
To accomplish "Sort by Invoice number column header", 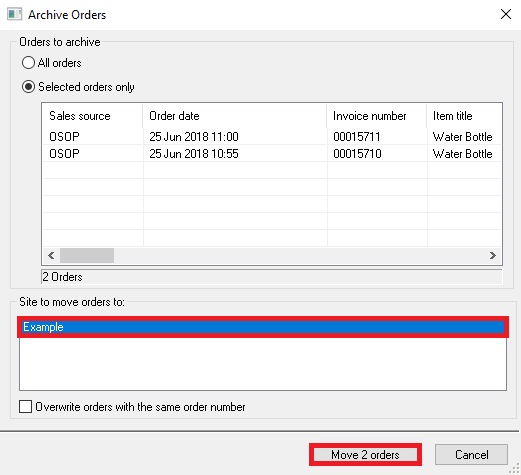I will [377, 116].
